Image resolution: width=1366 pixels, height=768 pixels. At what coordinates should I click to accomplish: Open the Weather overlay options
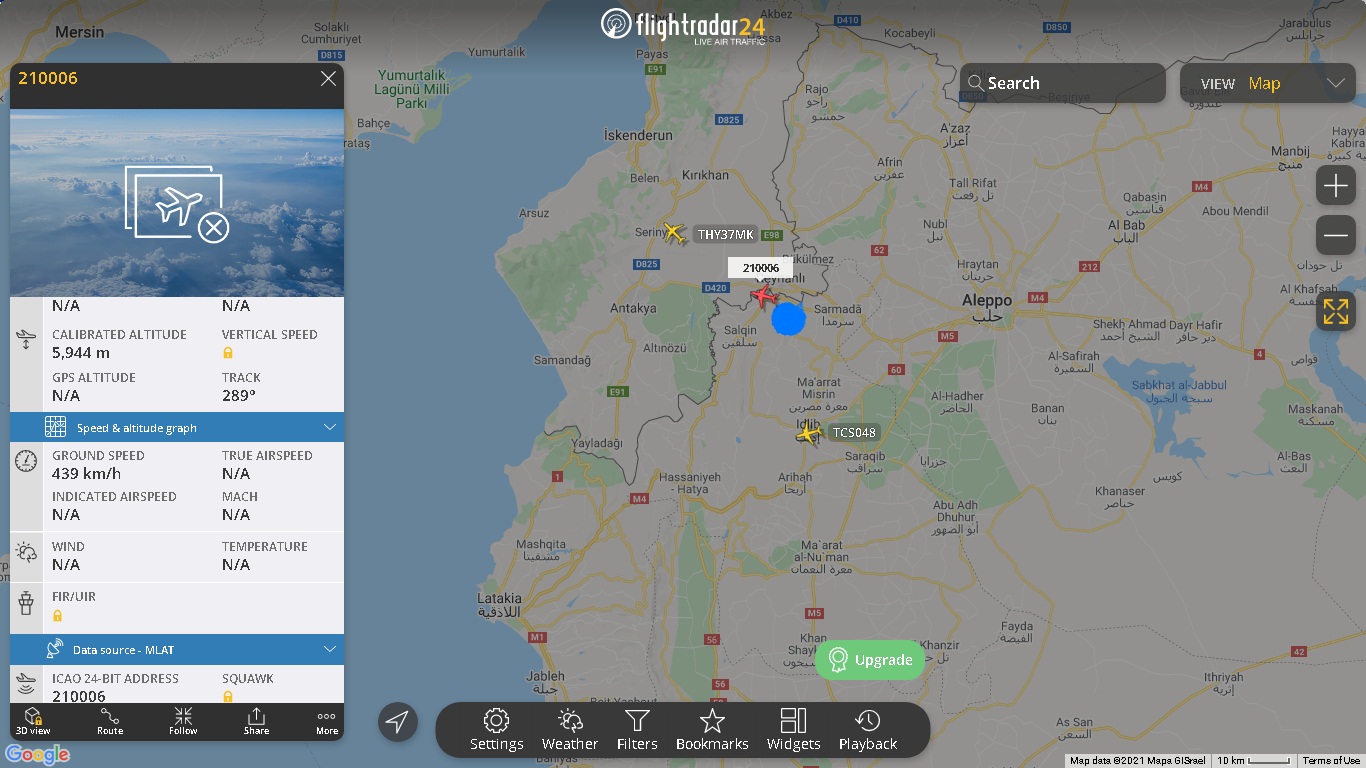click(569, 730)
